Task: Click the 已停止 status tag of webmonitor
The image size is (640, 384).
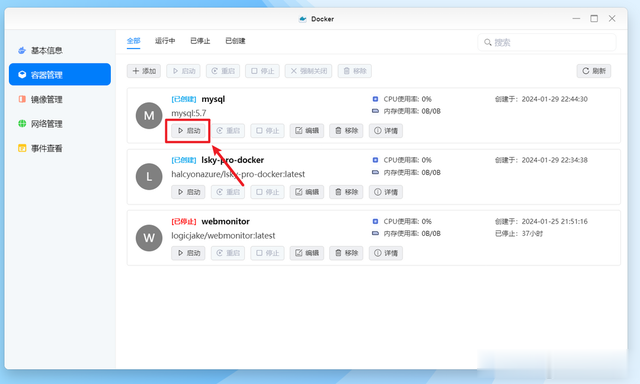Action: tap(184, 221)
